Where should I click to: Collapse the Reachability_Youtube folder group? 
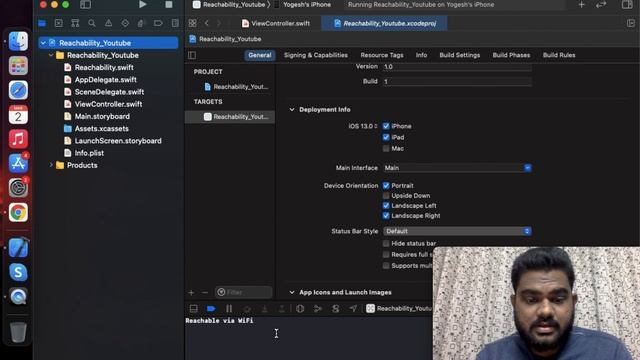click(51, 55)
